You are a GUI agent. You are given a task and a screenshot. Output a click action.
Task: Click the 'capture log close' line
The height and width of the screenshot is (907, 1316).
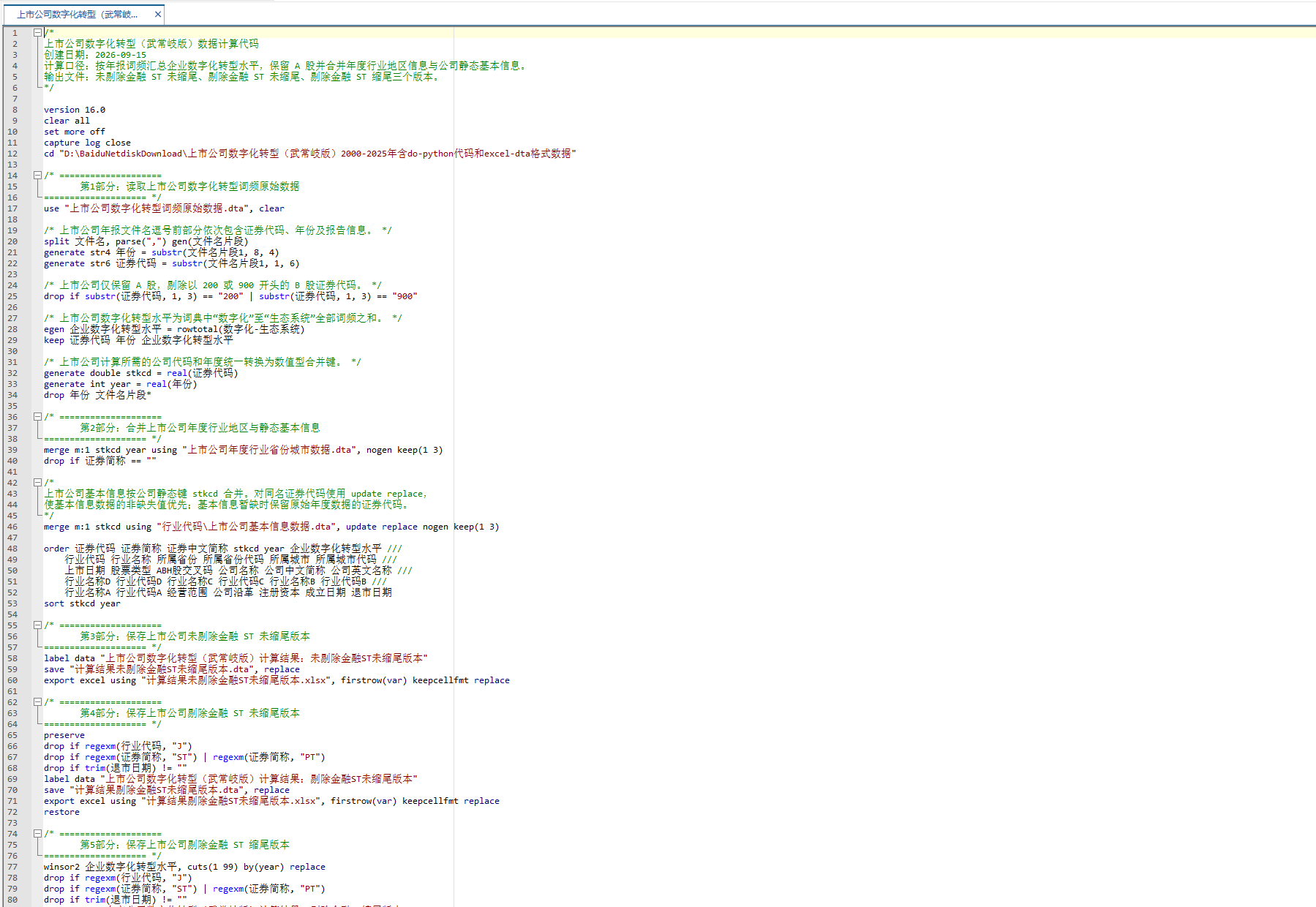tap(87, 143)
